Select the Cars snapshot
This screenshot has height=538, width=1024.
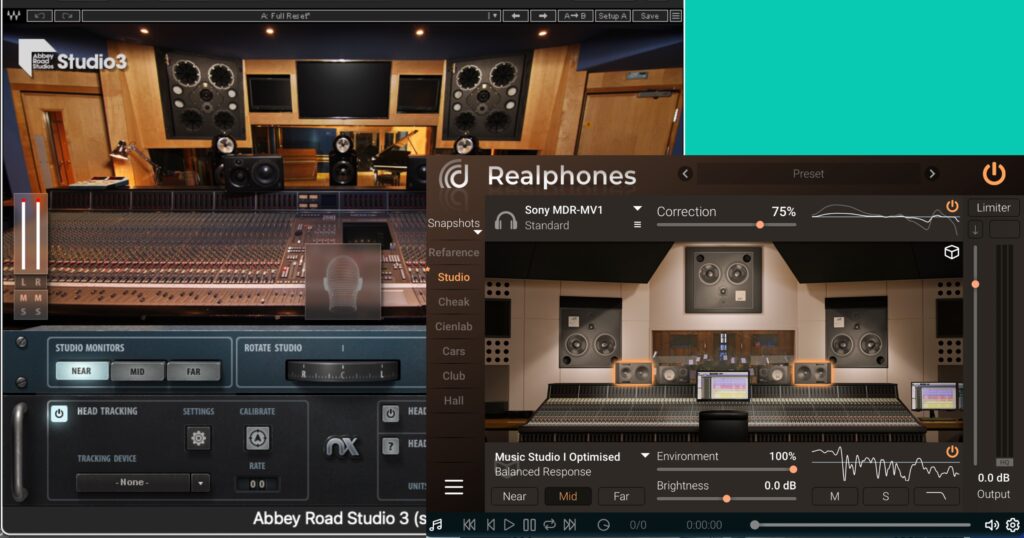coord(454,351)
